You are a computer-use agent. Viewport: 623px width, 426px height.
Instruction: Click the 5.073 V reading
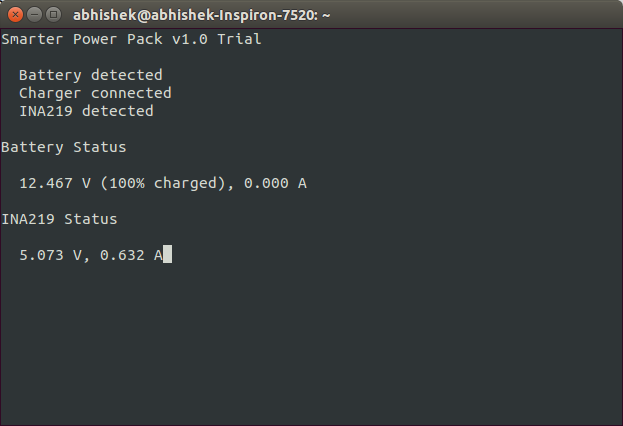(50, 255)
